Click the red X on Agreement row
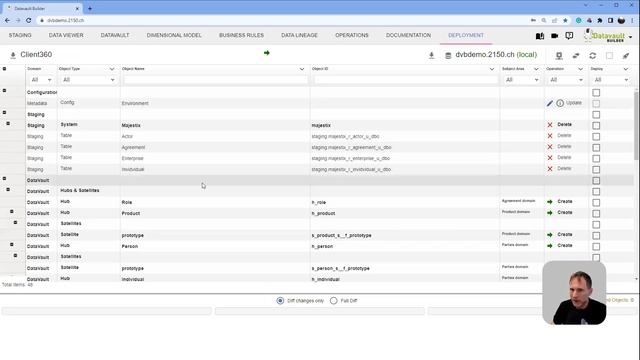The width and height of the screenshot is (640, 360). [x=550, y=147]
